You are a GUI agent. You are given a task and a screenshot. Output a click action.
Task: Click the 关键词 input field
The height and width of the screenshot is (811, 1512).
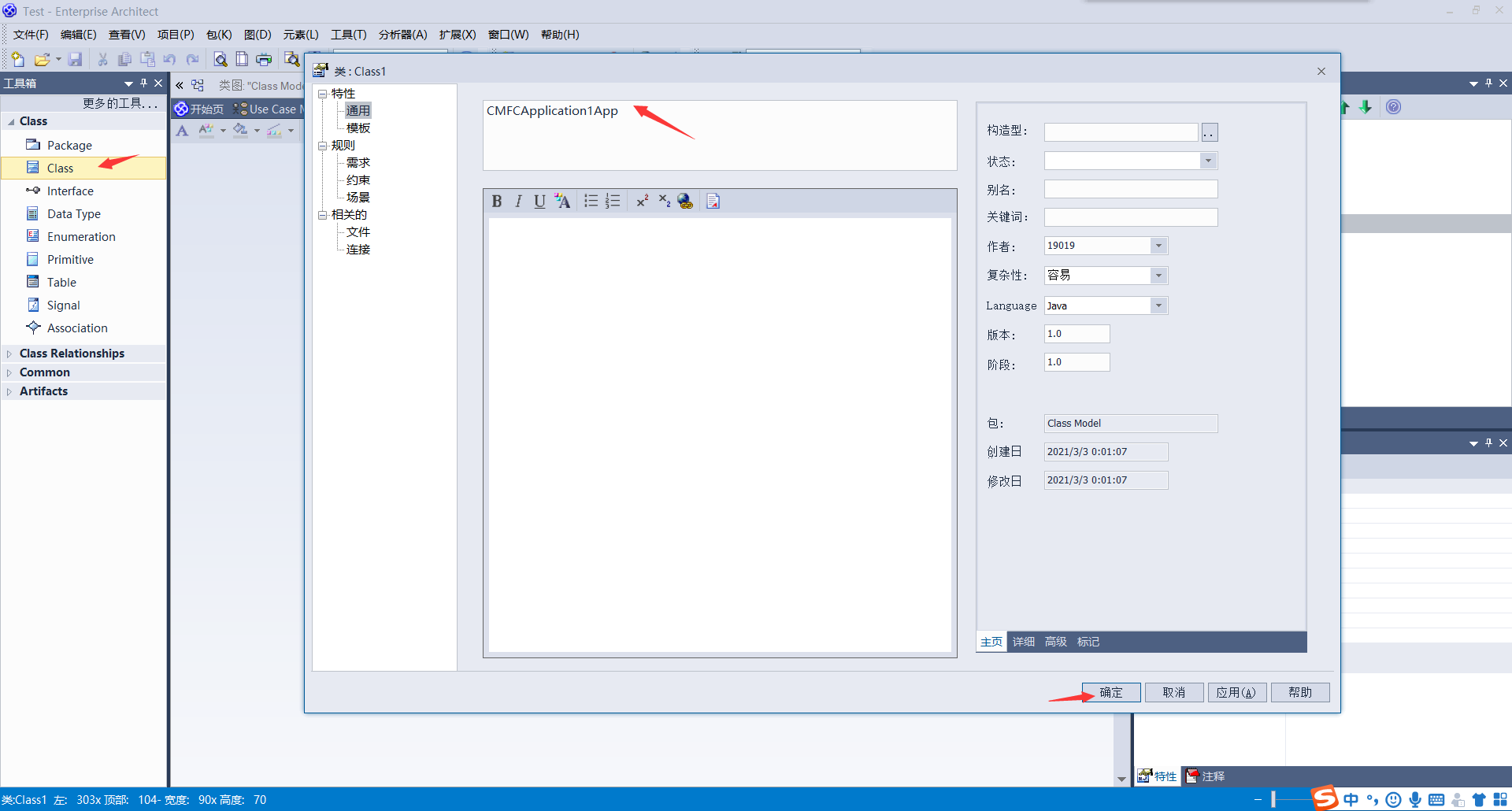coord(1130,217)
